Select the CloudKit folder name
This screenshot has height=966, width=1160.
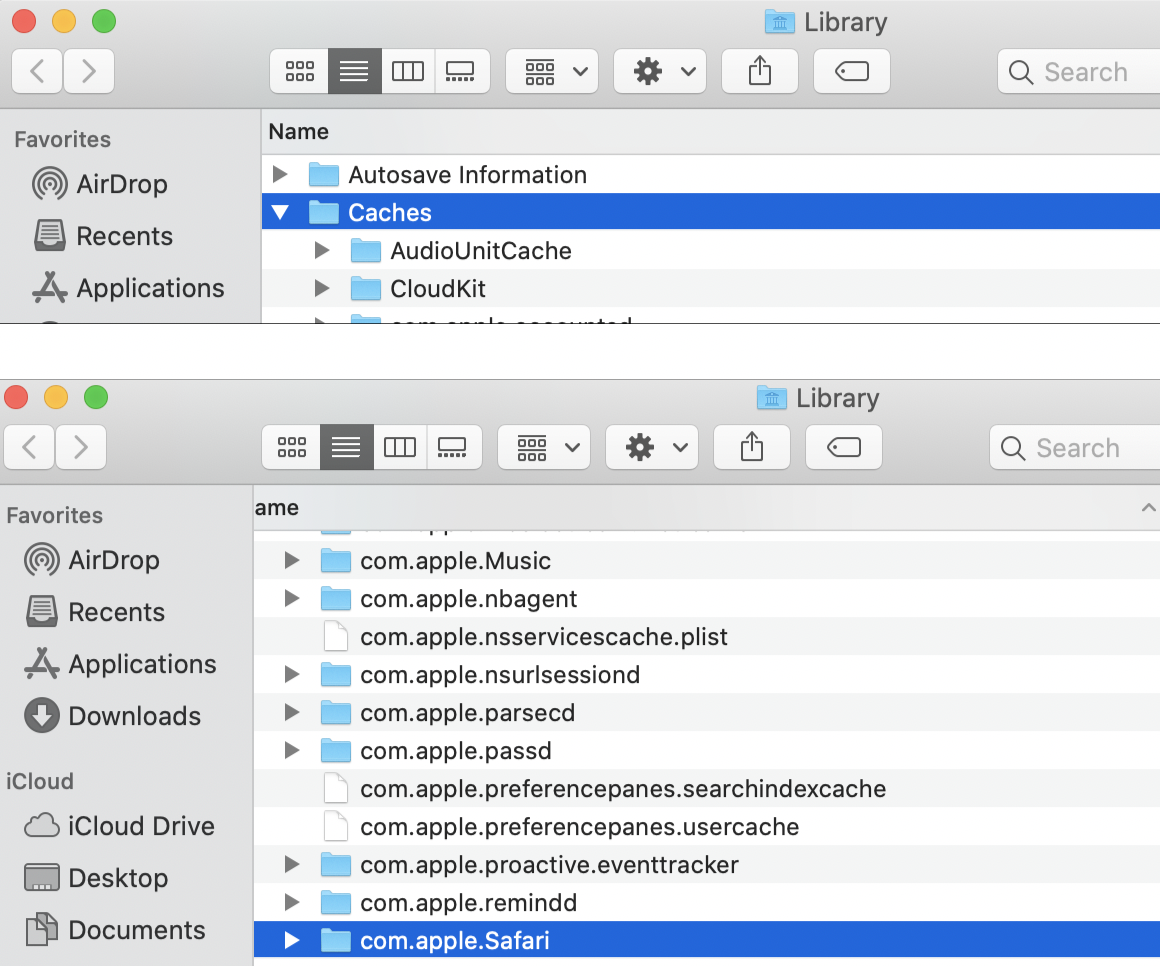point(438,288)
